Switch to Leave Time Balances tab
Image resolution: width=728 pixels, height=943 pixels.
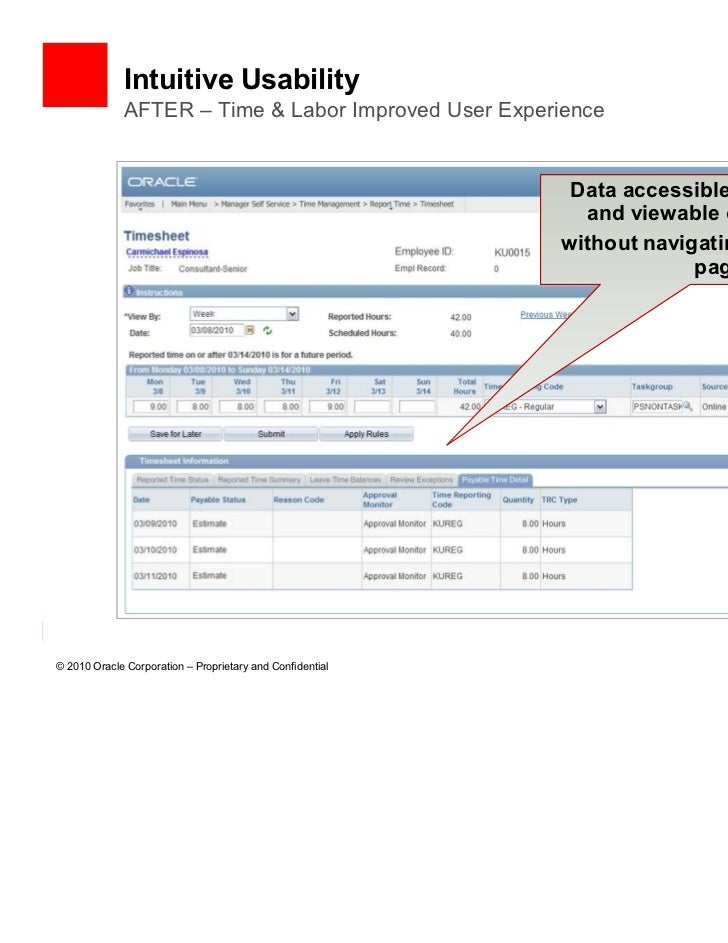tap(345, 480)
